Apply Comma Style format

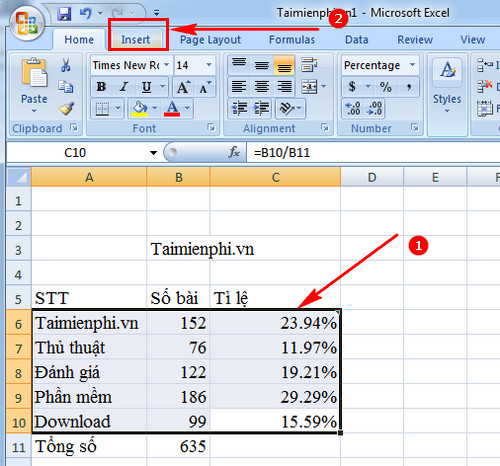(408, 87)
